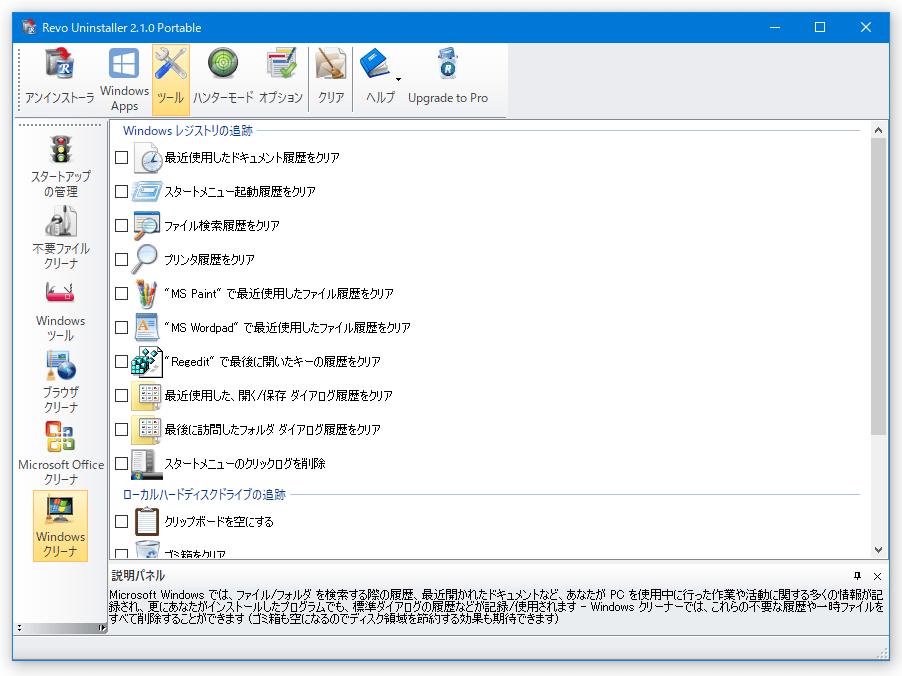Screen dimensions: 902x676
Task: Select Windows クリーナ in the sidebar
Action: 60,526
